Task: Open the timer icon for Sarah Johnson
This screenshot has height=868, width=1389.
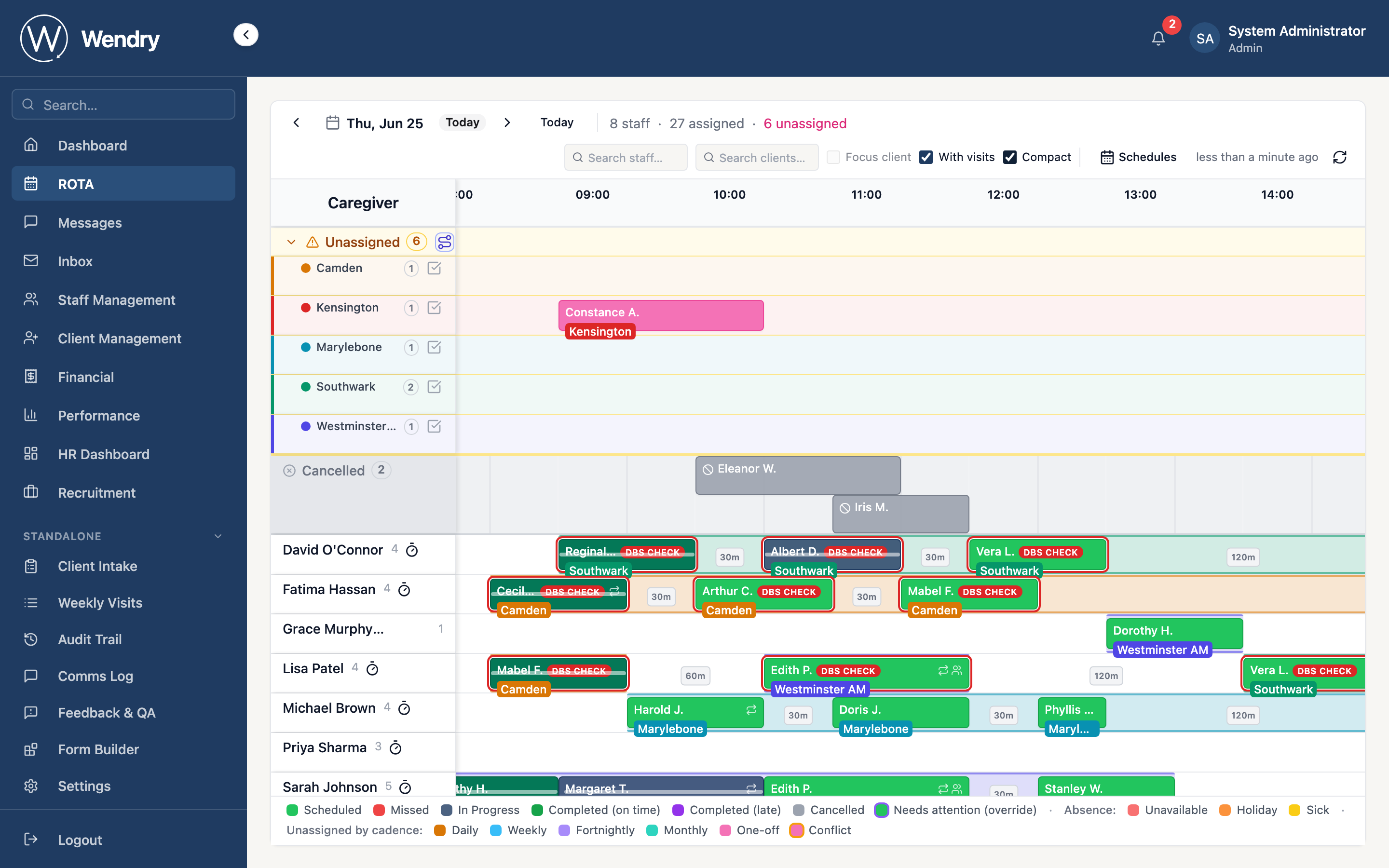Action: [x=405, y=787]
